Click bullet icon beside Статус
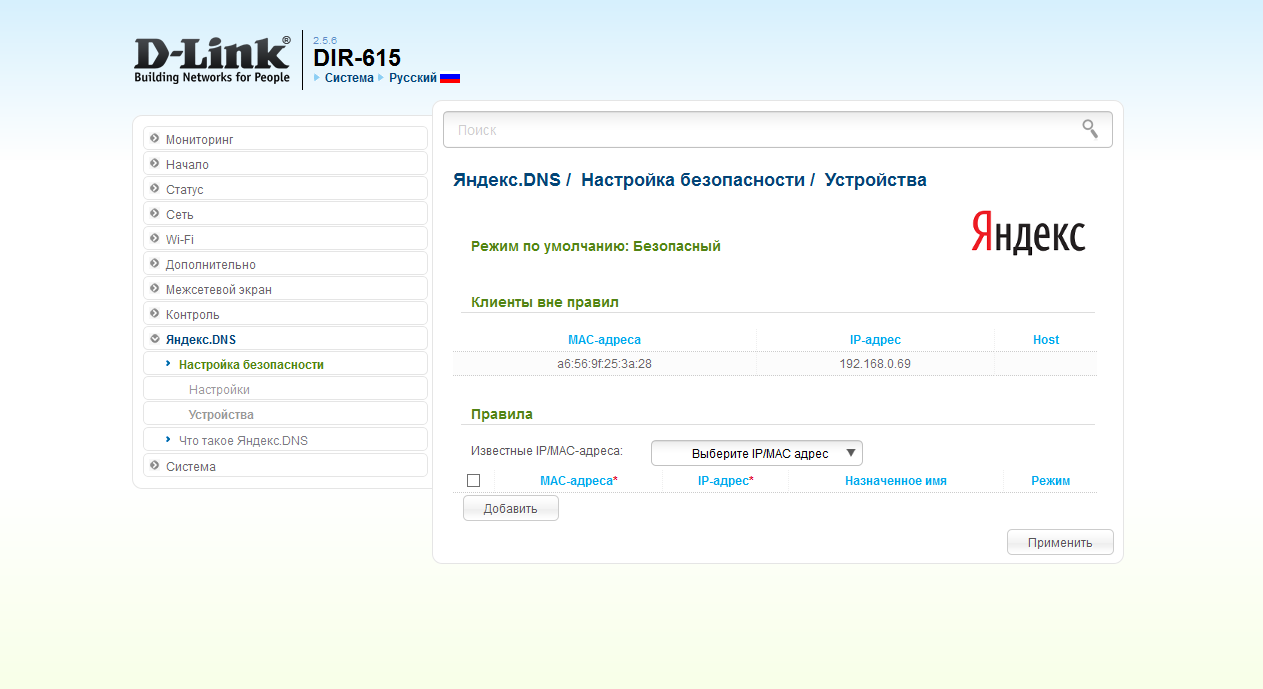The height and width of the screenshot is (689, 1263). [155, 189]
